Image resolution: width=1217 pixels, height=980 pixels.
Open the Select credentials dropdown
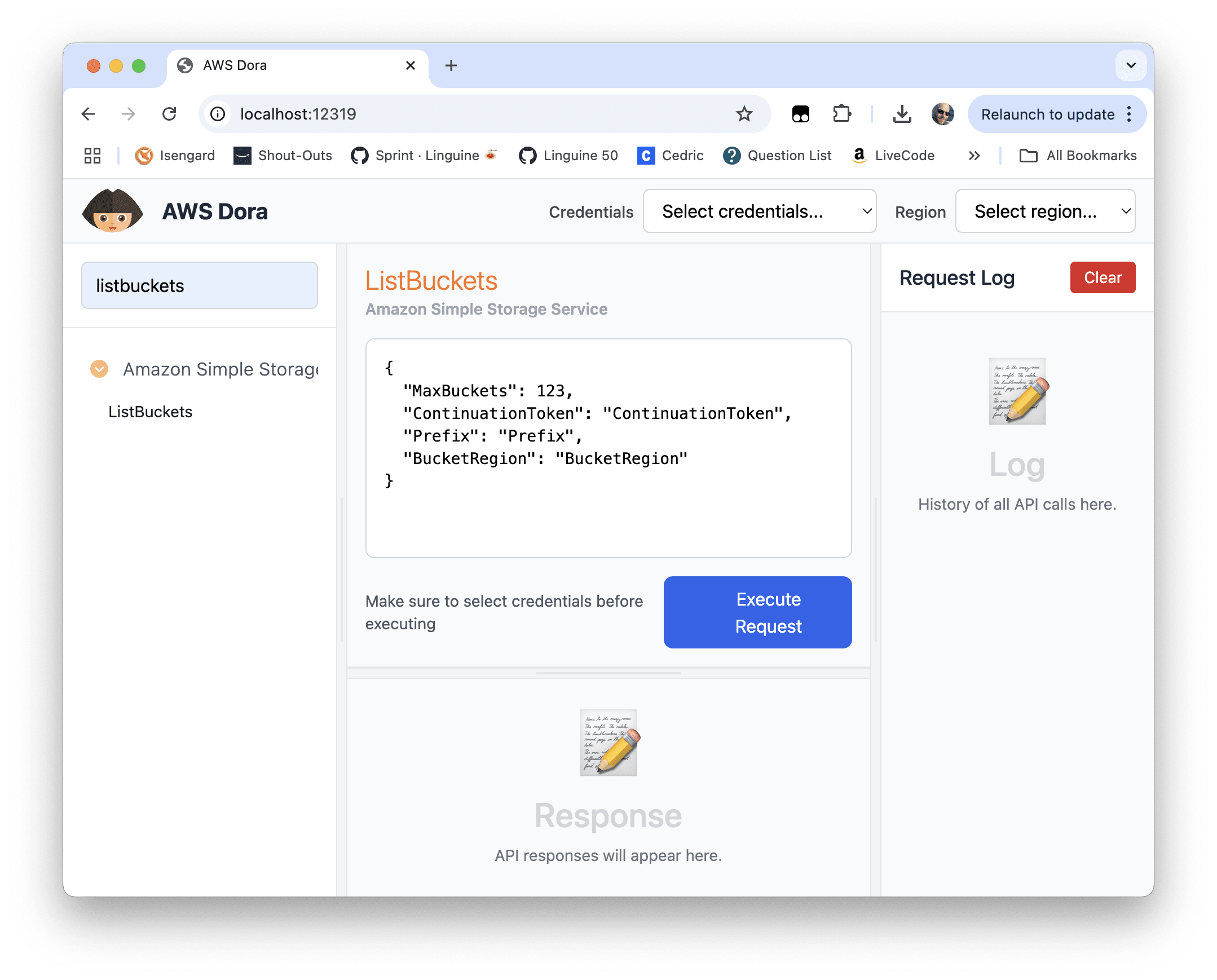click(759, 211)
